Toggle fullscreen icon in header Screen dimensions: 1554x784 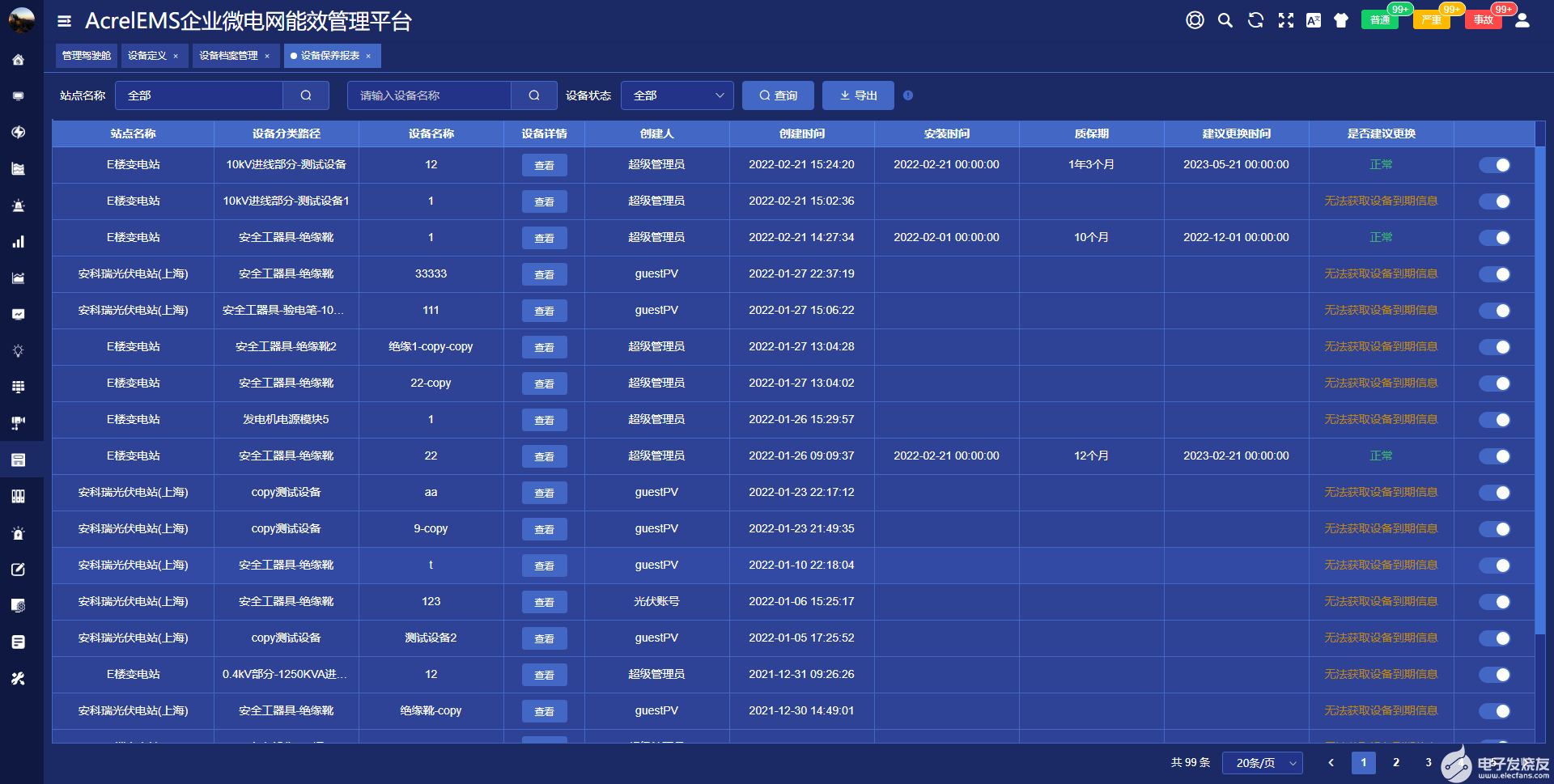(1286, 20)
